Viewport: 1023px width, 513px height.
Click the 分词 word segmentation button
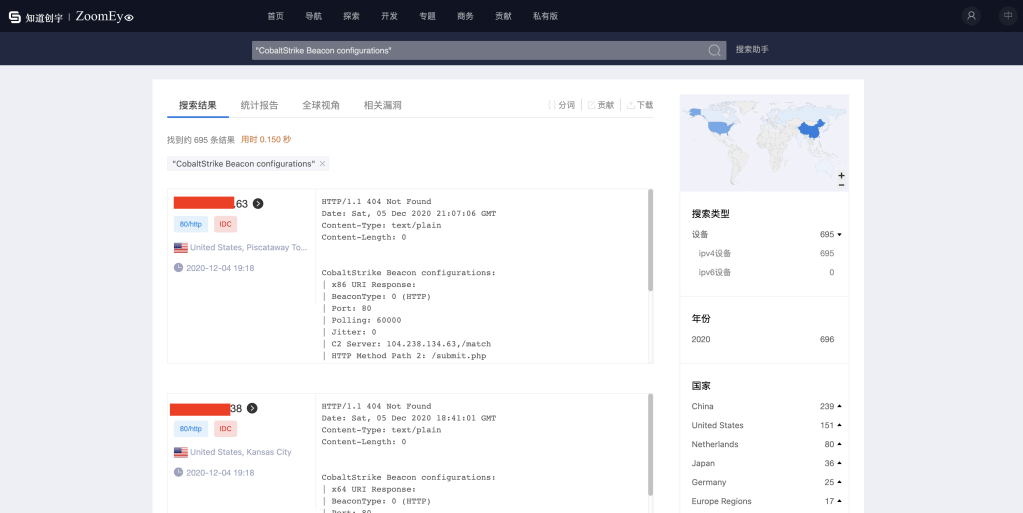(x=561, y=105)
